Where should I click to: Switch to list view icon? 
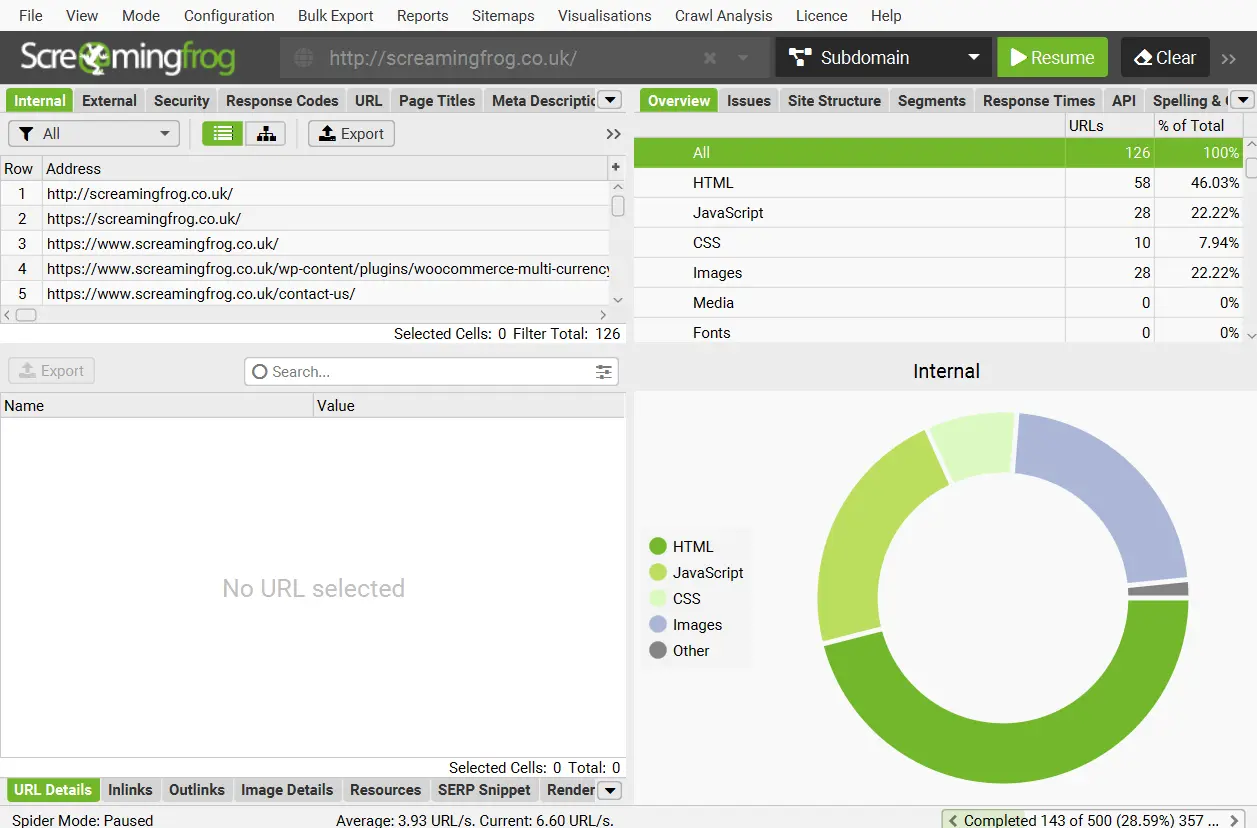(222, 134)
